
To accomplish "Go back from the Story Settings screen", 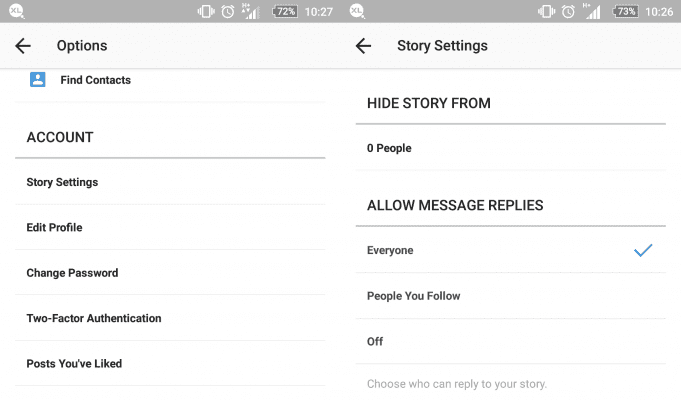I will (363, 46).
